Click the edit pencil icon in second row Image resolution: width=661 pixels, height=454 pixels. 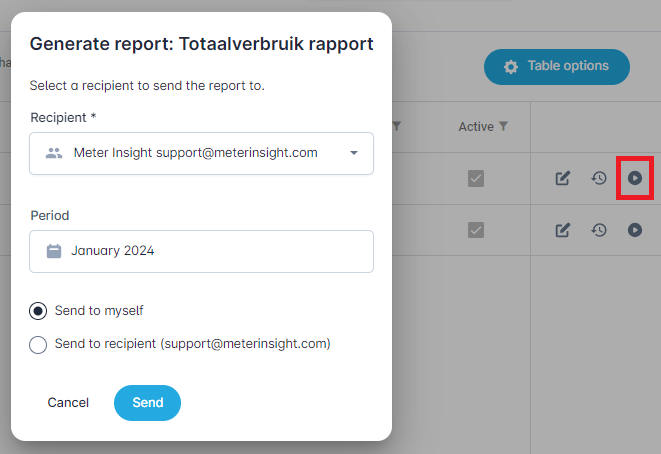point(563,230)
